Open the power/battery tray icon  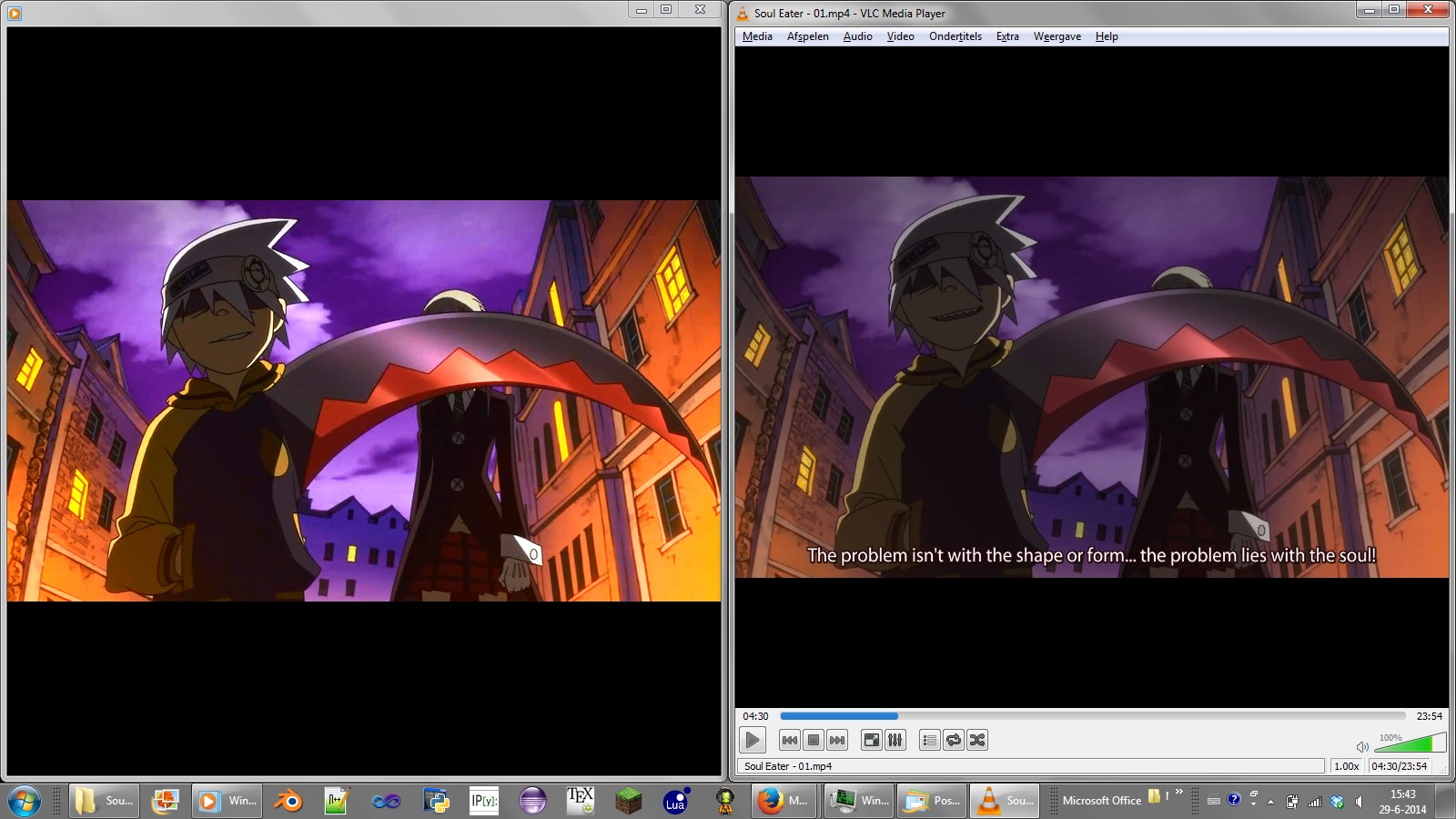pos(1292,802)
